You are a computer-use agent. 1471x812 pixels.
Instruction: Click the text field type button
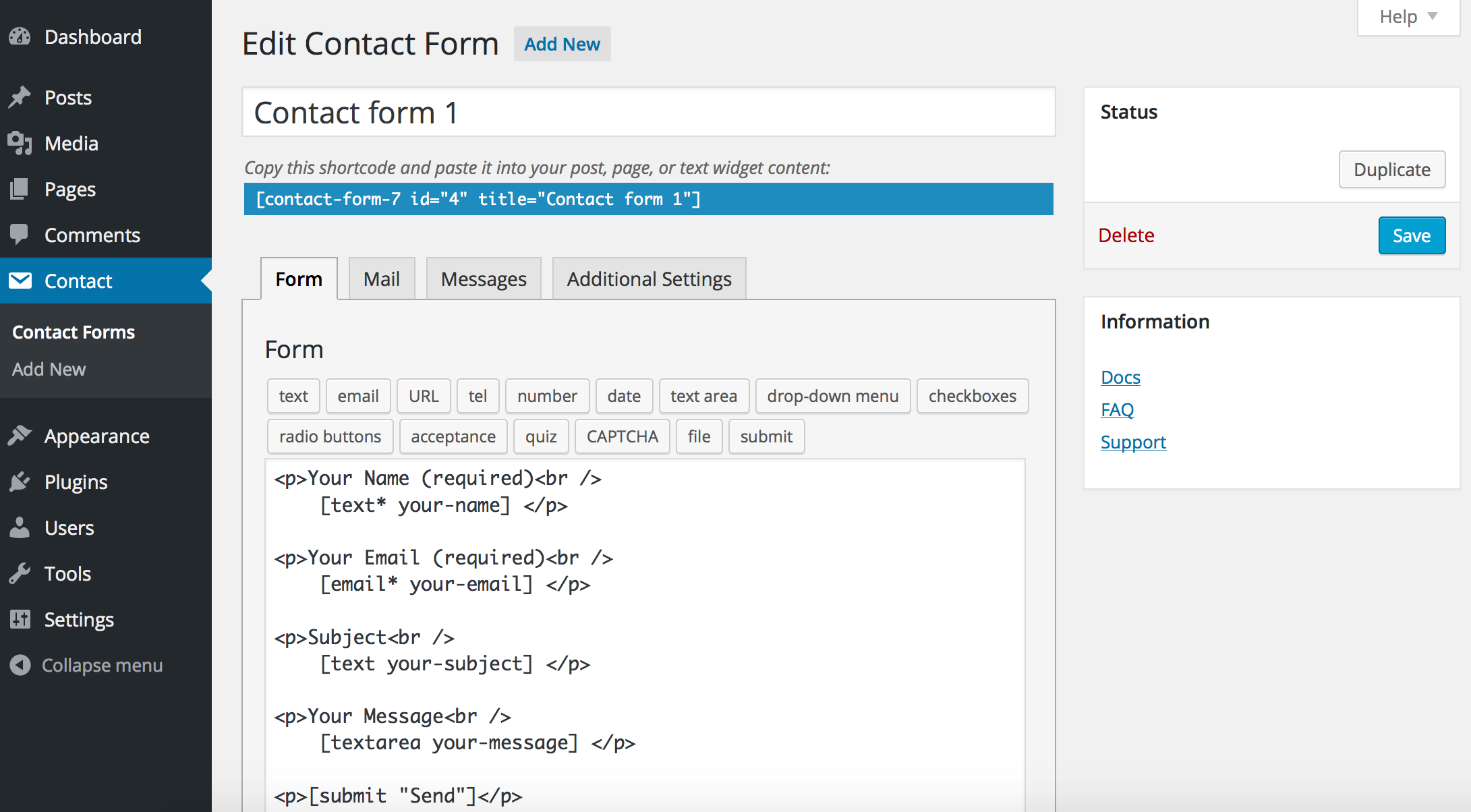click(292, 395)
